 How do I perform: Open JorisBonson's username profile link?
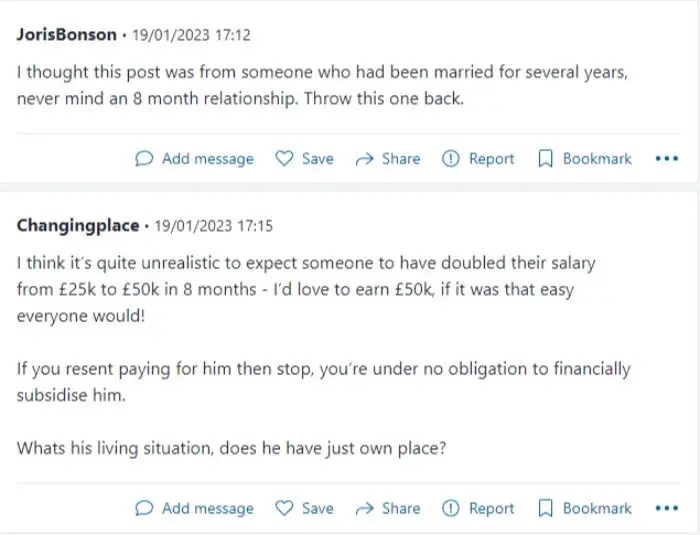click(67, 35)
